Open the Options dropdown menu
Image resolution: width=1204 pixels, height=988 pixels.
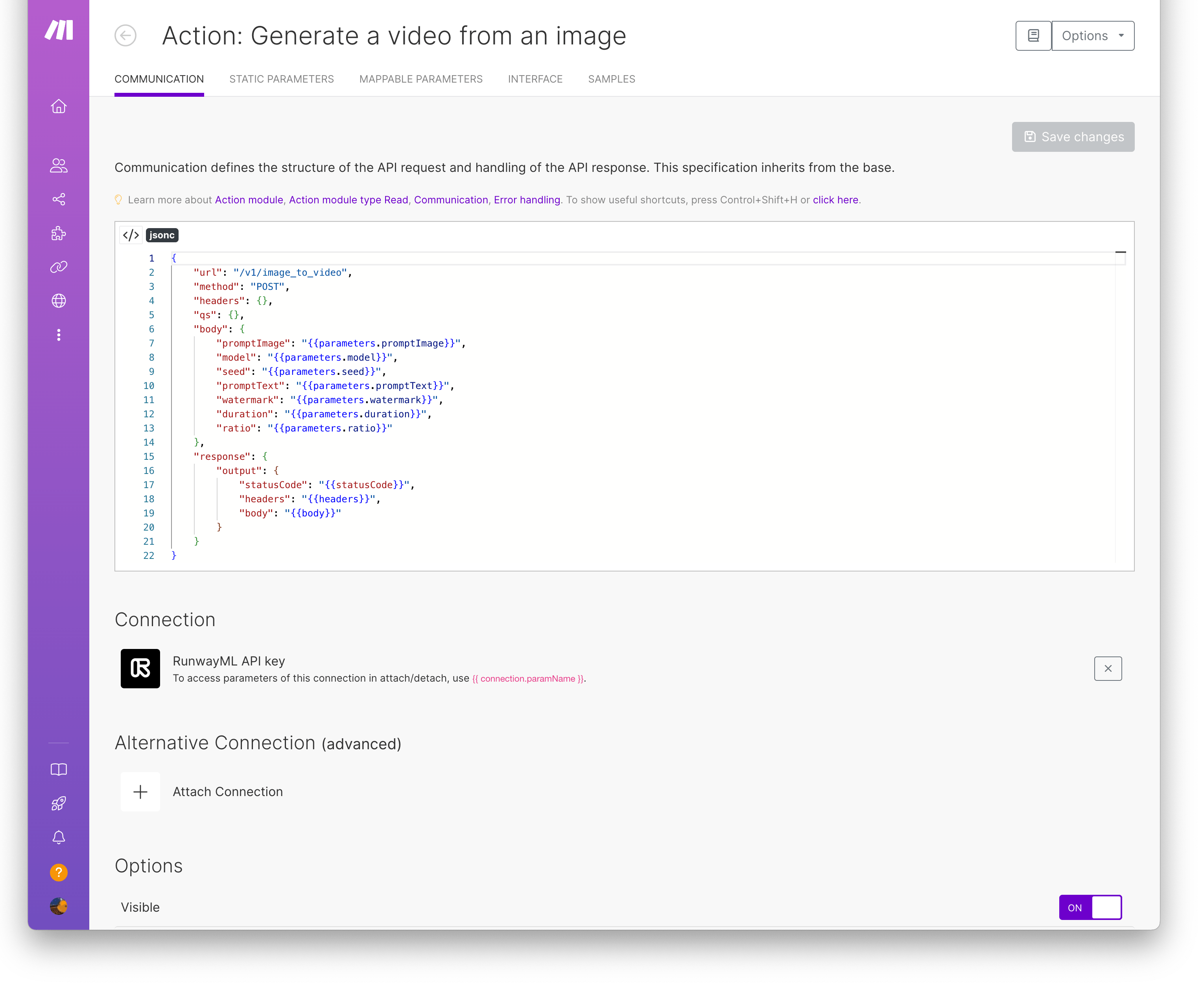pyautogui.click(x=1092, y=36)
